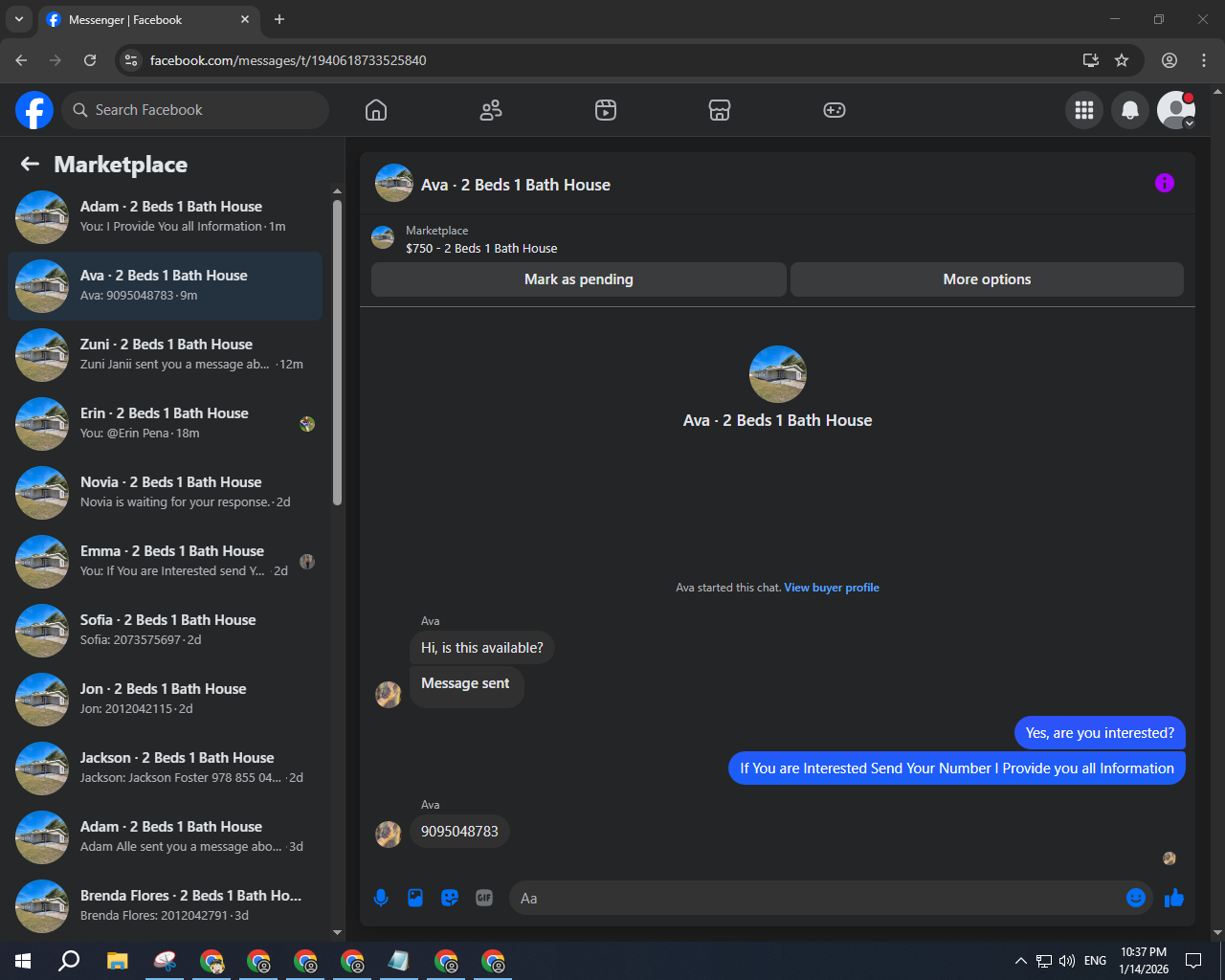
Task: Open the Sofia conversation
Action: [x=165, y=631]
